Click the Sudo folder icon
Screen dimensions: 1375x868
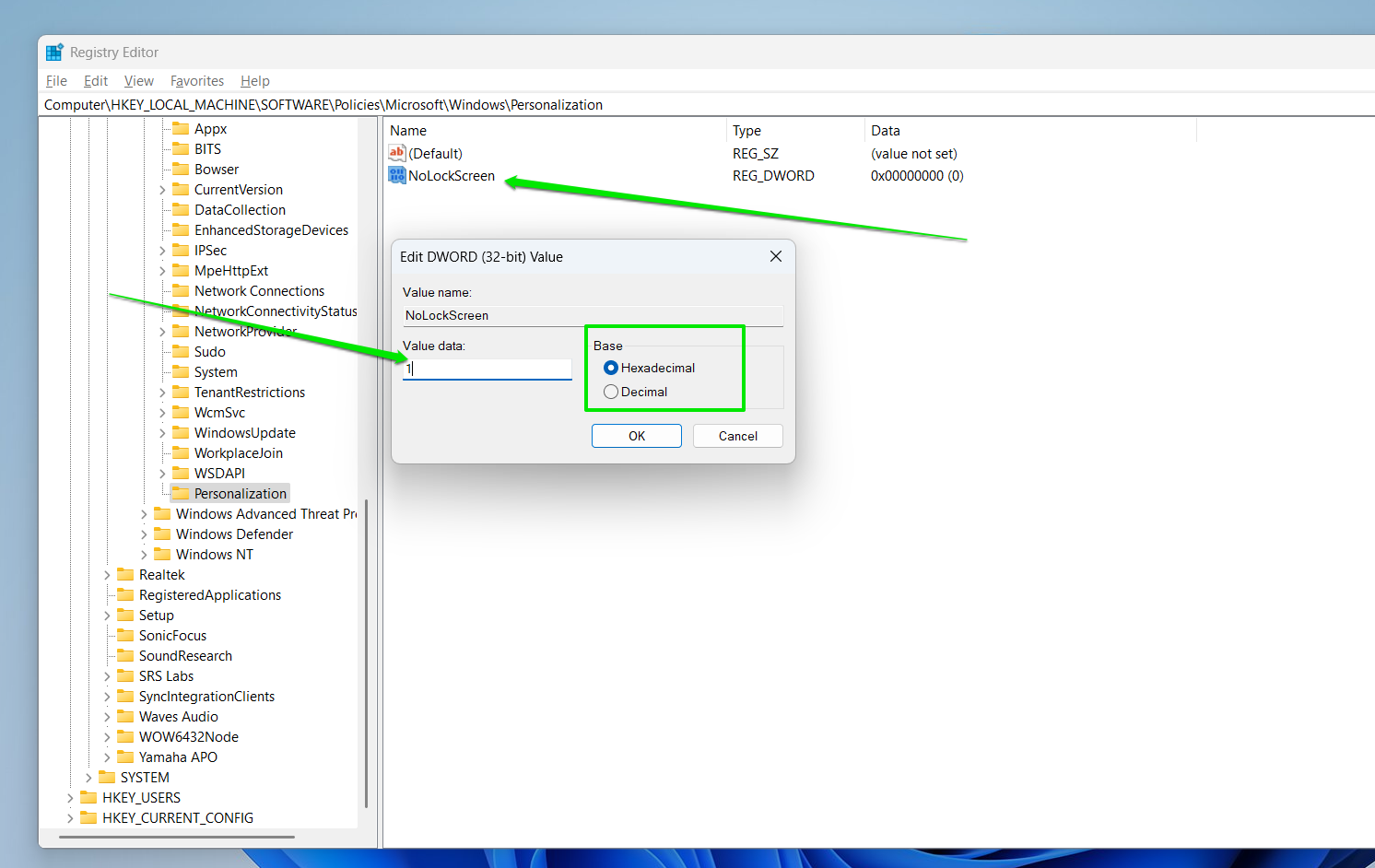[x=182, y=352]
